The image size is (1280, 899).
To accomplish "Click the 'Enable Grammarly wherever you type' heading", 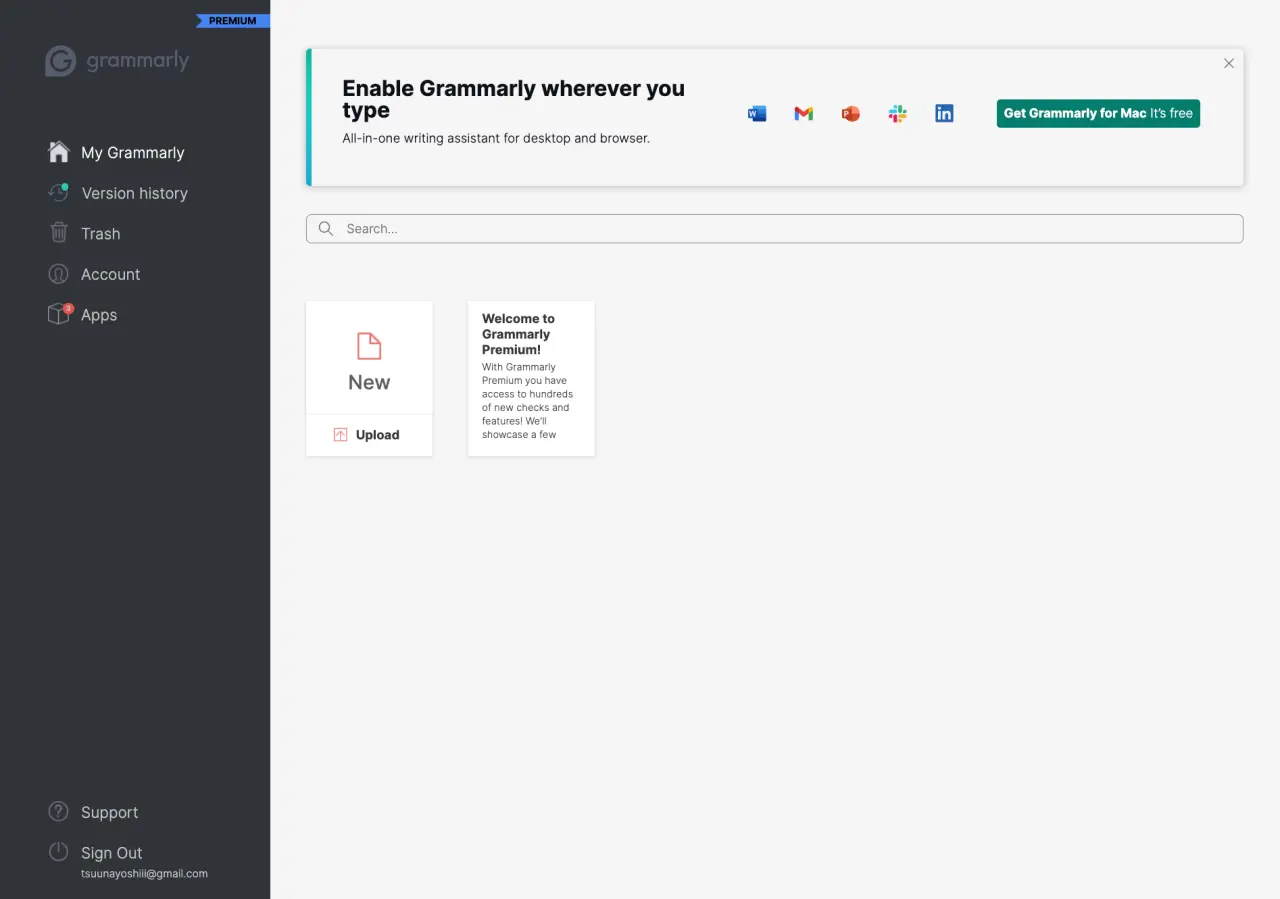I will coord(513,99).
